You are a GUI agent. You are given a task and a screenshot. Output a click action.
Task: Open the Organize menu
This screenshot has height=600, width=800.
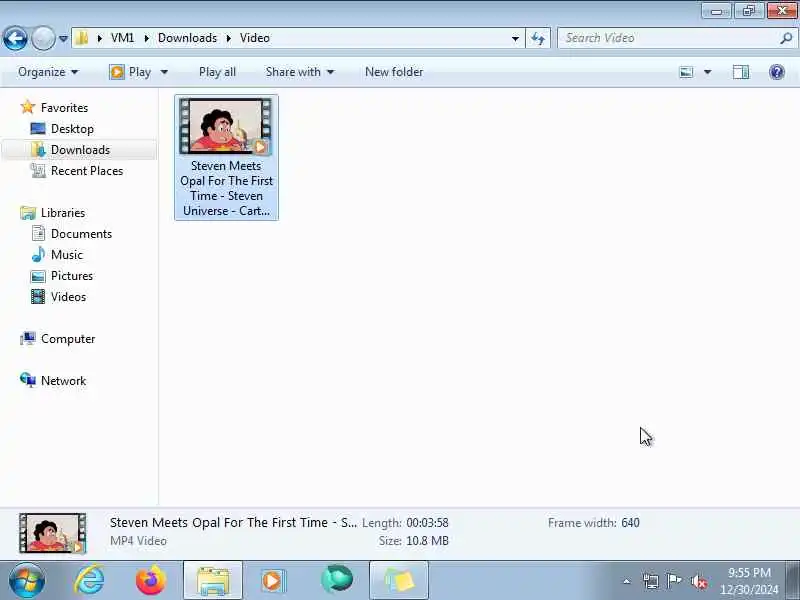pyautogui.click(x=48, y=72)
